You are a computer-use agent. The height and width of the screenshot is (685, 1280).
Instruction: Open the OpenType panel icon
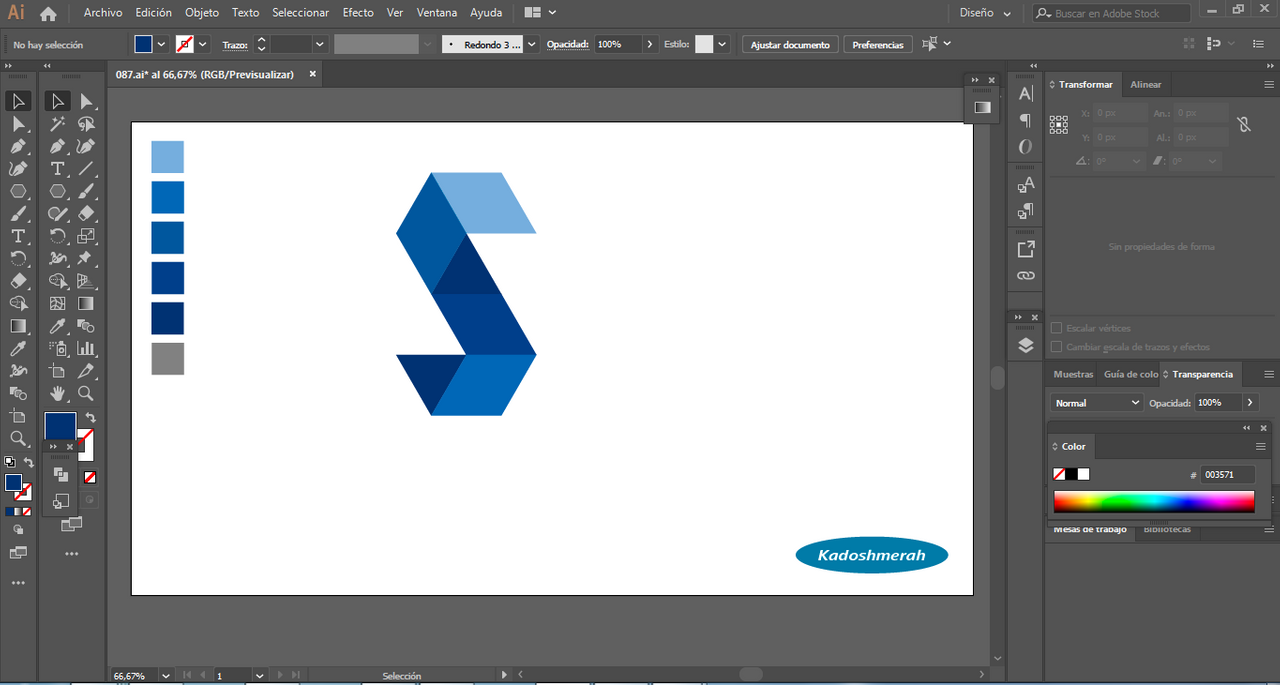point(1025,147)
